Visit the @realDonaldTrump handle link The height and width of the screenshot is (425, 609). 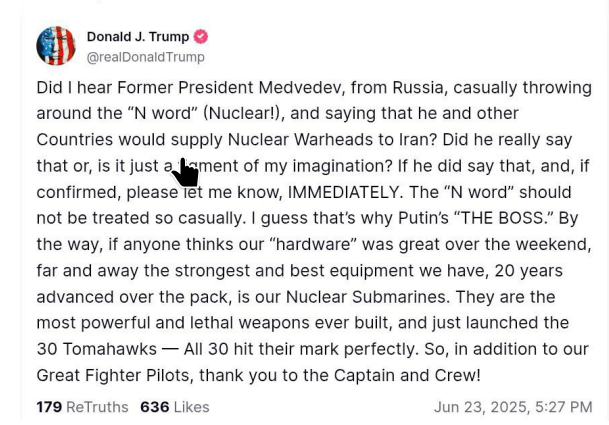146,57
